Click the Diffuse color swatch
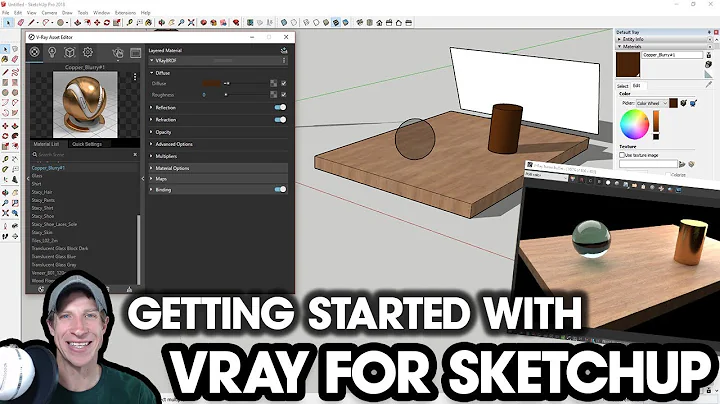The height and width of the screenshot is (404, 720). [212, 83]
